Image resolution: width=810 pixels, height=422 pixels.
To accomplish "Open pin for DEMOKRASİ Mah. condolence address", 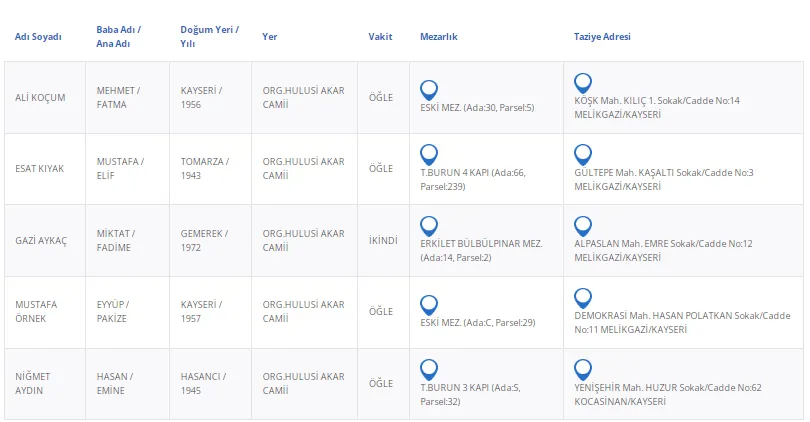I will coord(583,297).
